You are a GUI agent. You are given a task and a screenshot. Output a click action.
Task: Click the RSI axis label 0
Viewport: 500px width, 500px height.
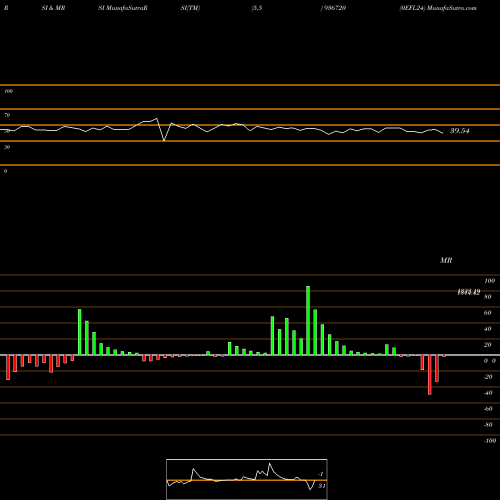pyautogui.click(x=5, y=171)
